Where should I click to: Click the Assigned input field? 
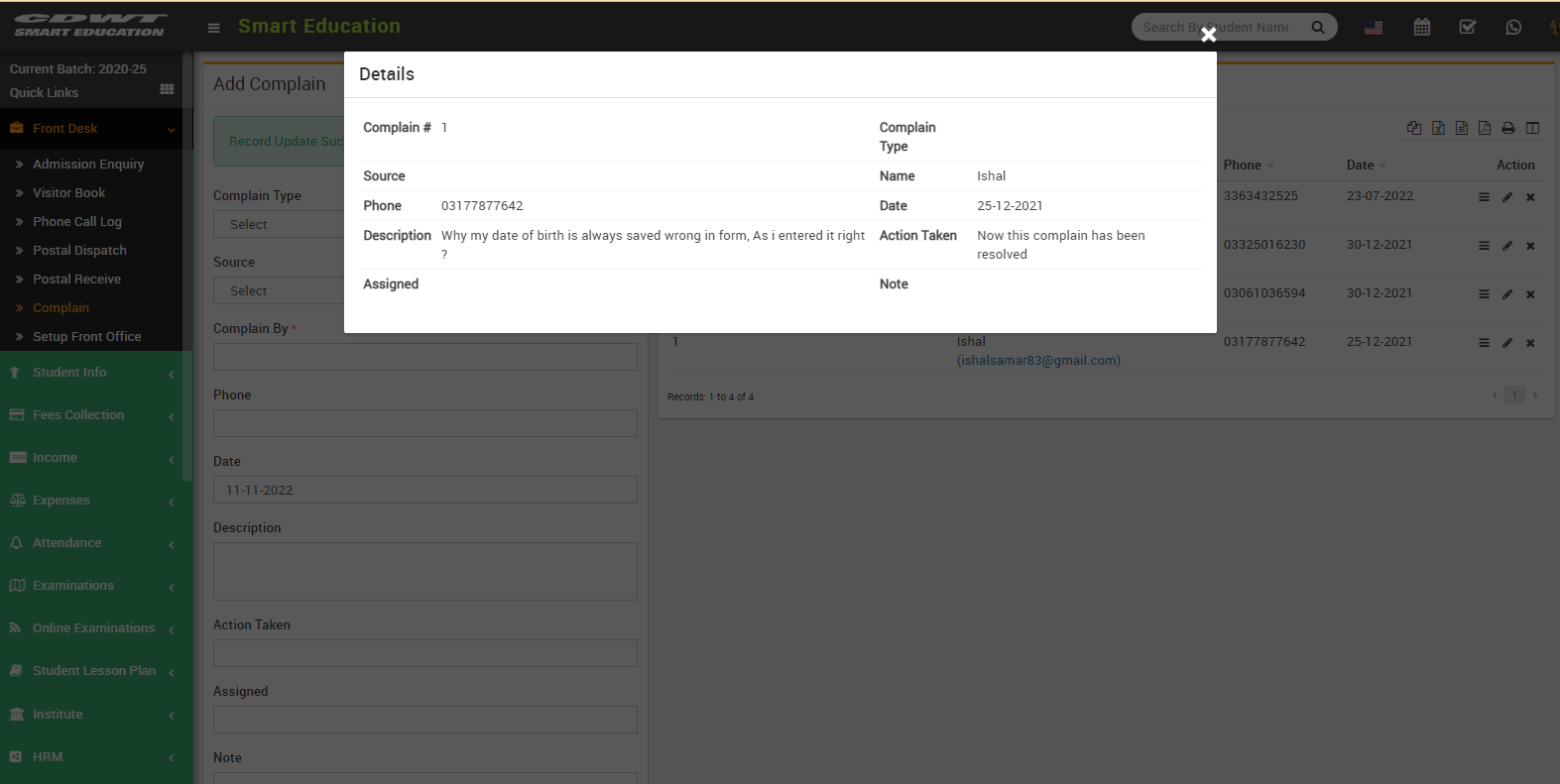[x=425, y=720]
